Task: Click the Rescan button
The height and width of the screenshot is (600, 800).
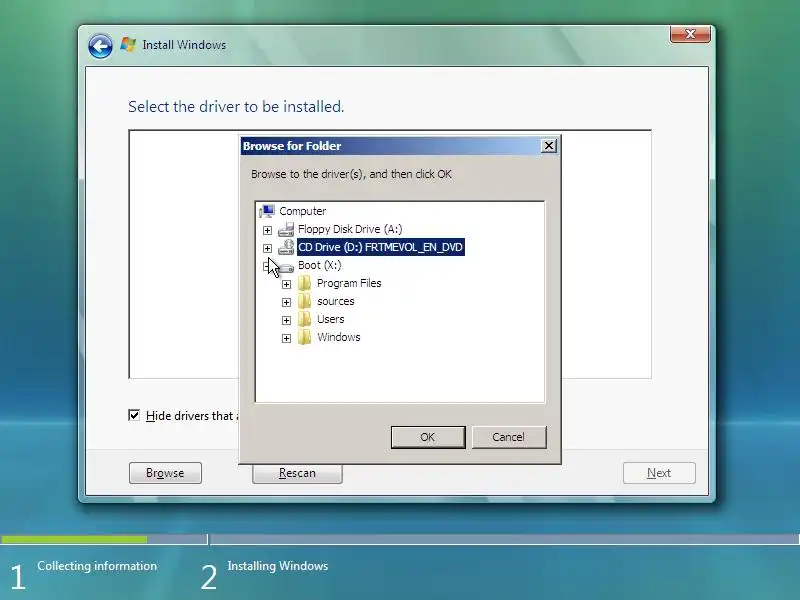Action: tap(297, 473)
